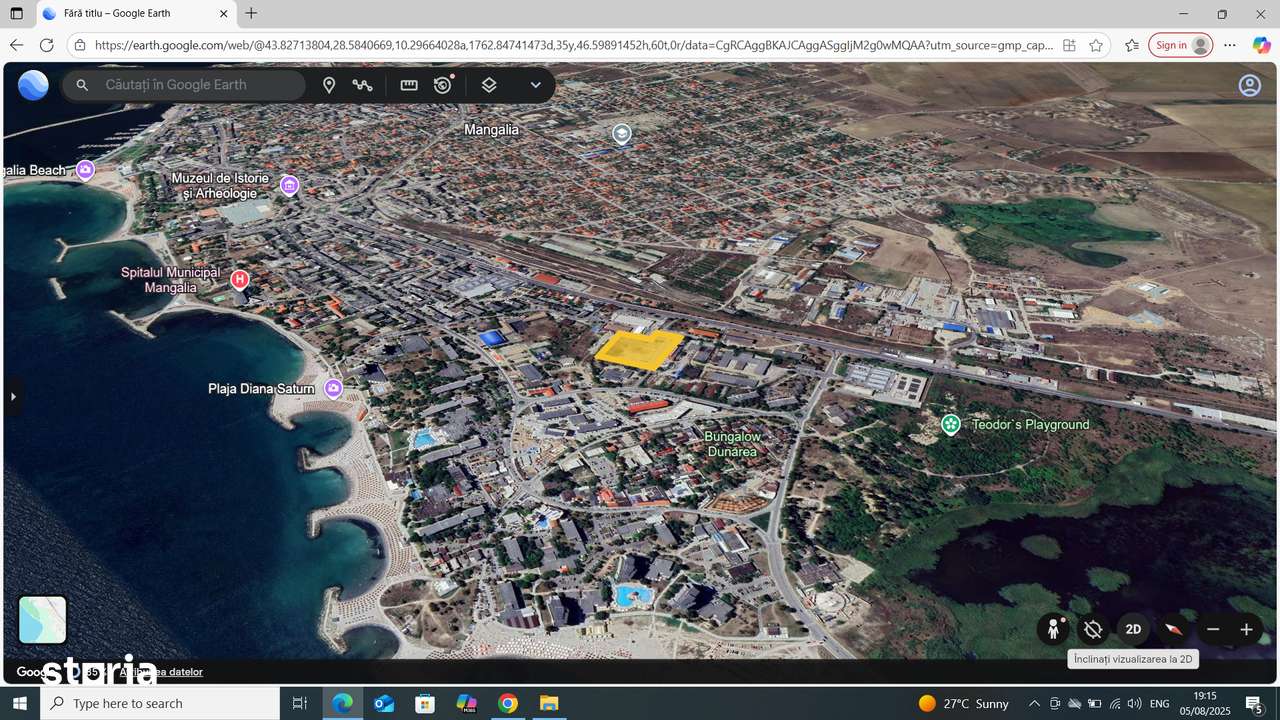The height and width of the screenshot is (720, 1280).
Task: Open the data attribution link
Action: (162, 672)
